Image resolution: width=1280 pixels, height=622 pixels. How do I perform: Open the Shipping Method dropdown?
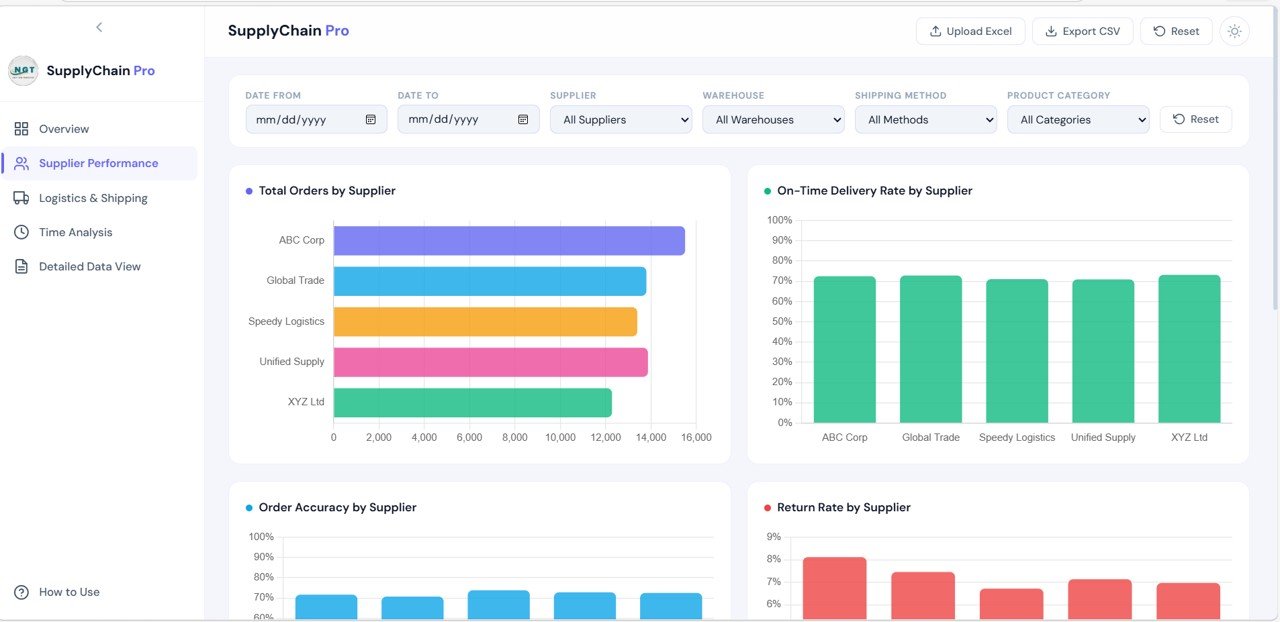925,120
